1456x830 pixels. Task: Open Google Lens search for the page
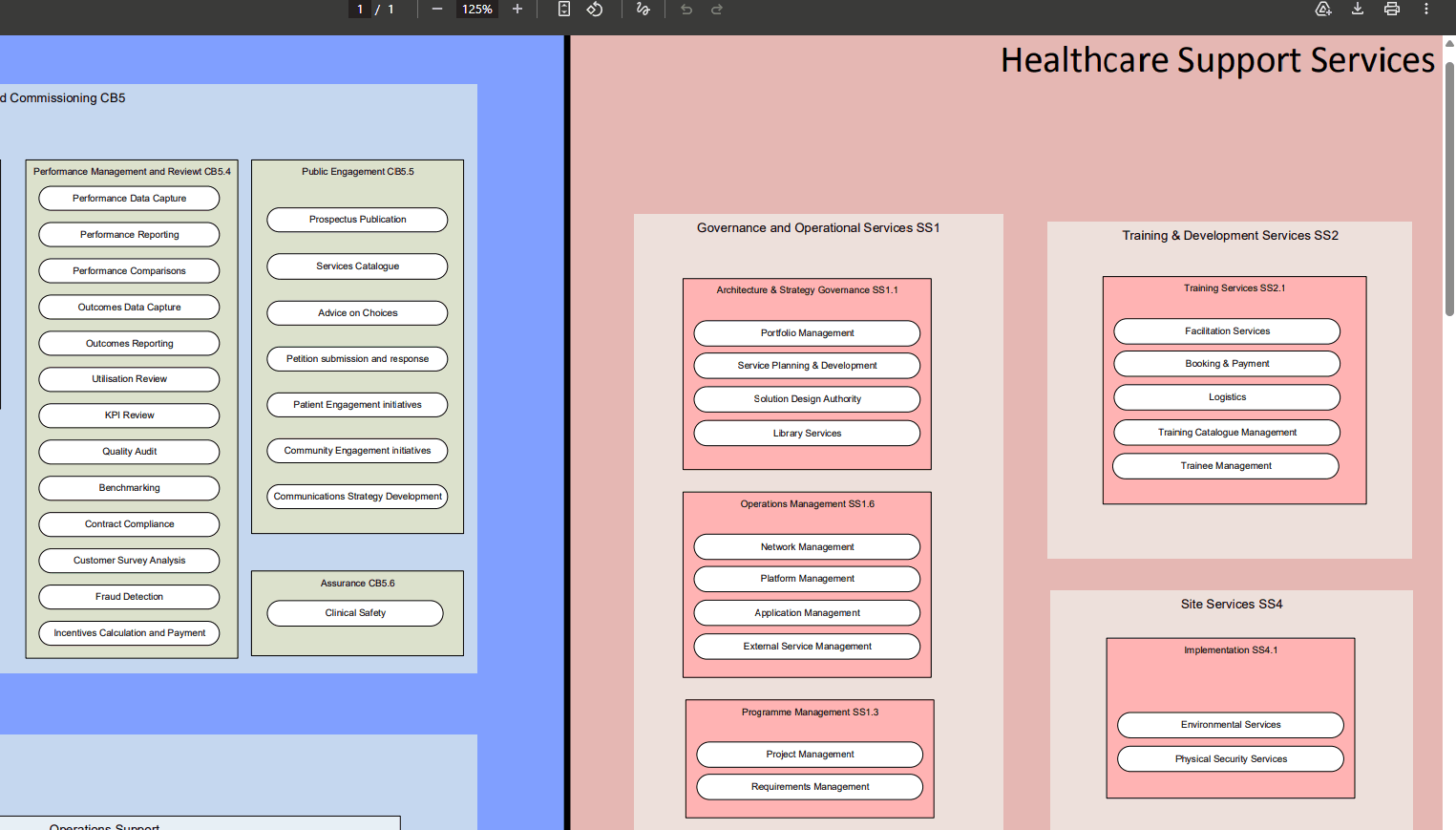click(x=1322, y=9)
